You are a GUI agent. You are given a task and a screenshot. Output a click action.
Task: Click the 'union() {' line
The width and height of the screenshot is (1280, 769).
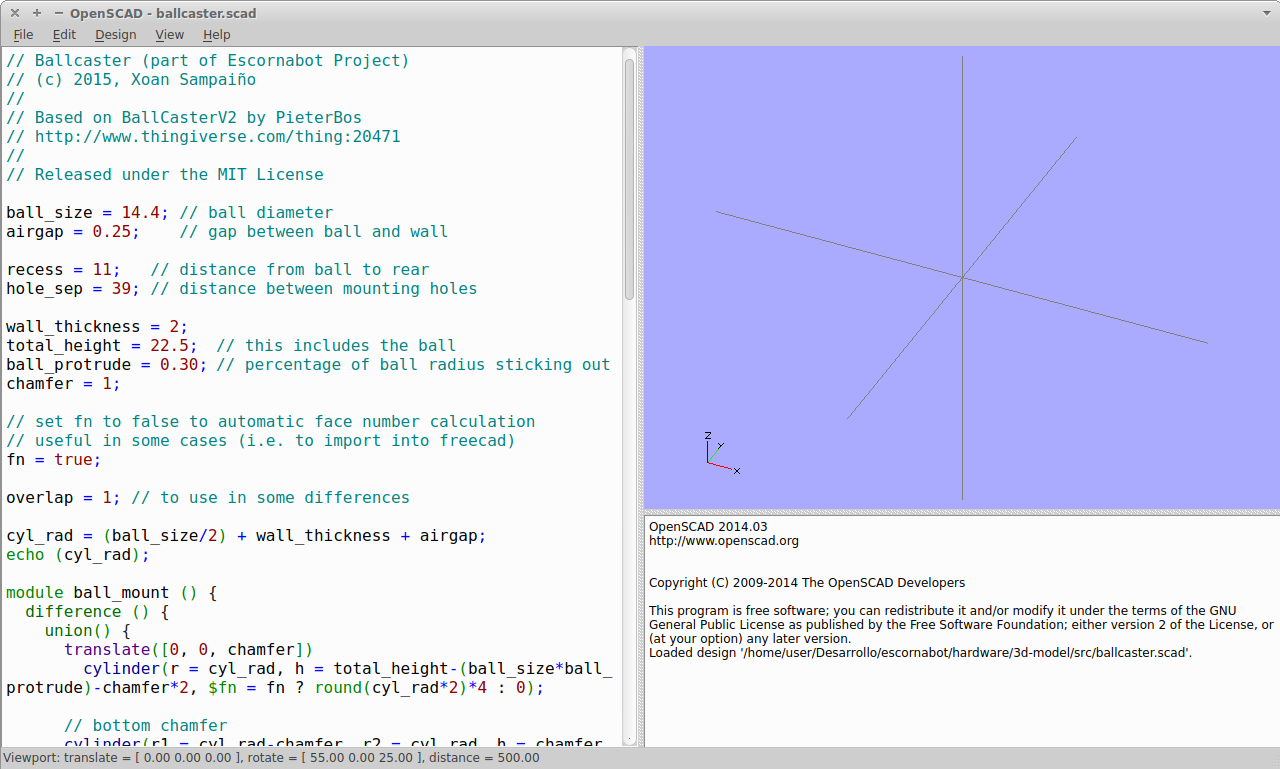click(88, 631)
